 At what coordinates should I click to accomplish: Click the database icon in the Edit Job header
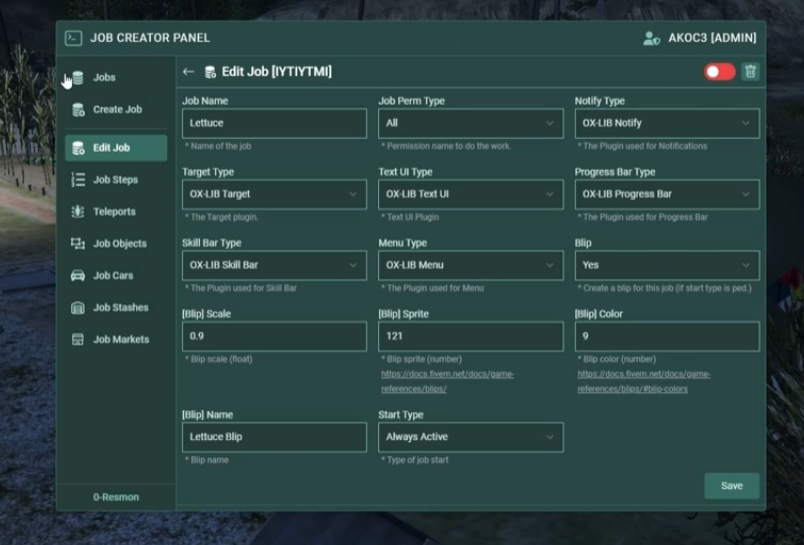coord(210,72)
